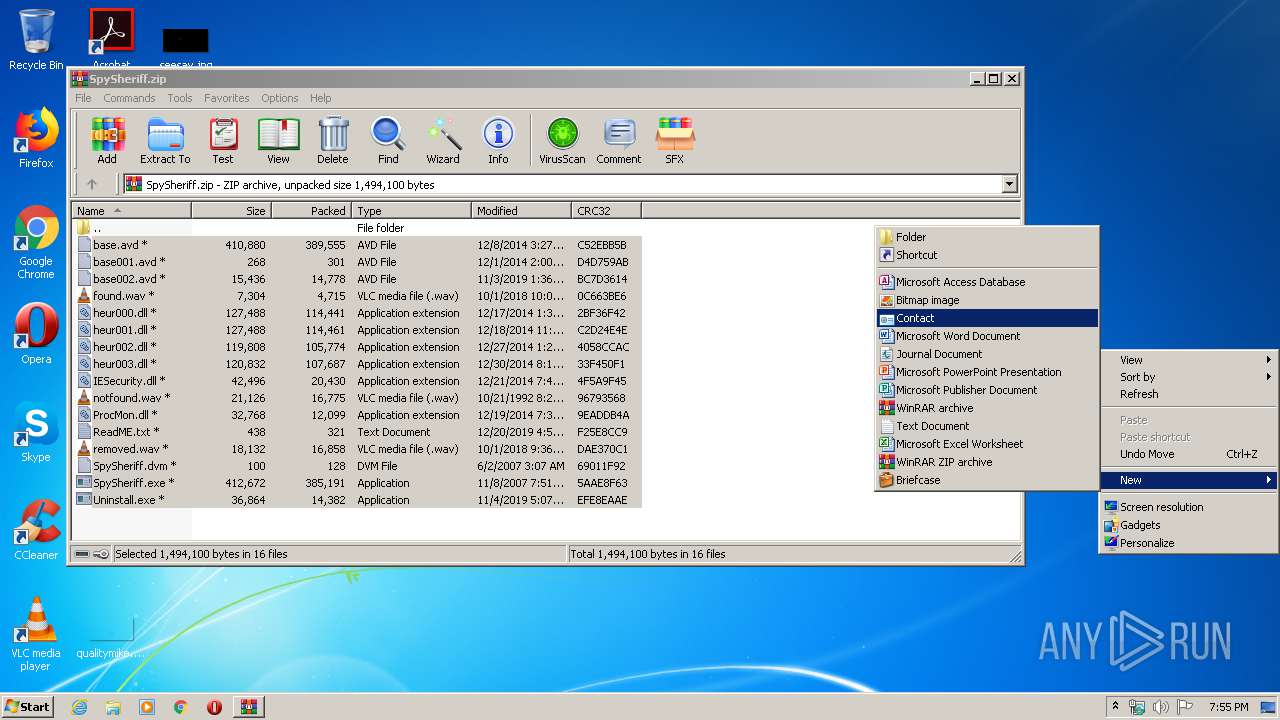The image size is (1280, 720).
Task: Open the Find magnifier tool
Action: click(388, 140)
